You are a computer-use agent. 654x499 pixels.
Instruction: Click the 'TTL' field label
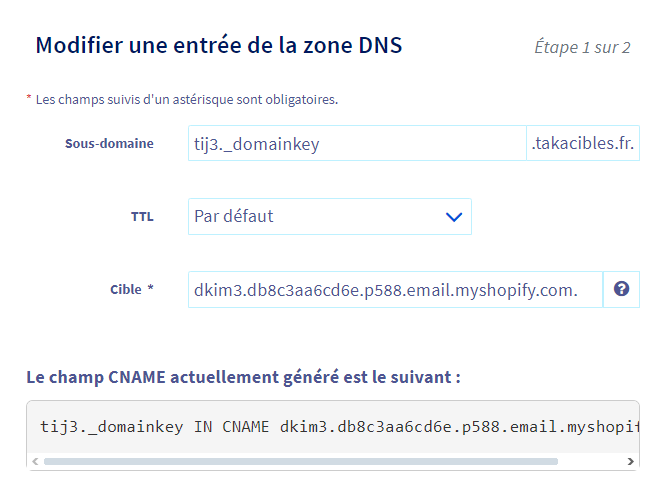(x=142, y=216)
